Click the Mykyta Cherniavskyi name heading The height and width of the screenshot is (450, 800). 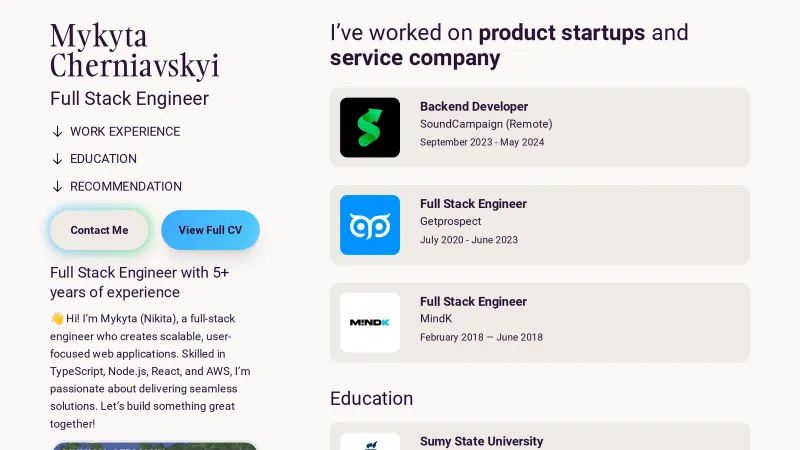point(134,51)
